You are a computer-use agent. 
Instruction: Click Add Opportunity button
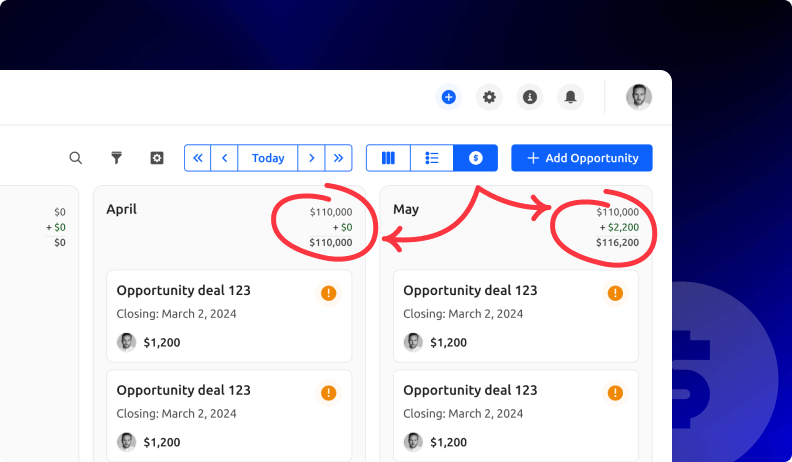(582, 158)
